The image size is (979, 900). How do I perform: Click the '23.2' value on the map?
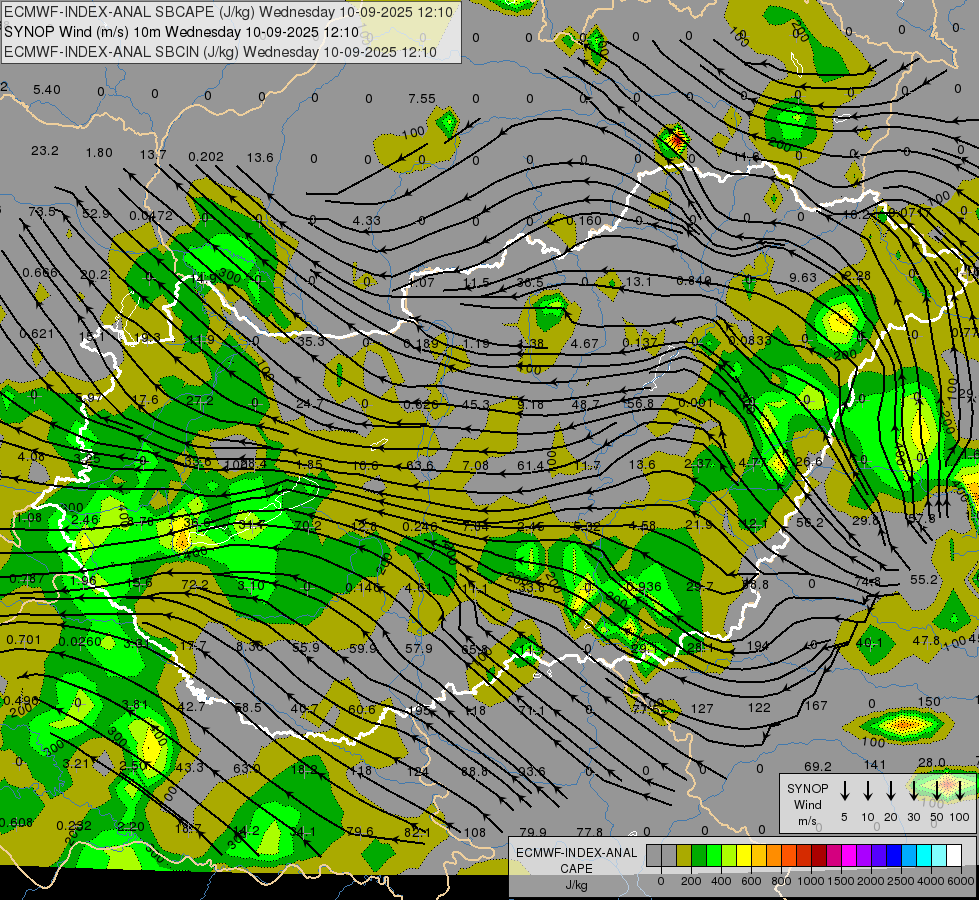point(45,151)
